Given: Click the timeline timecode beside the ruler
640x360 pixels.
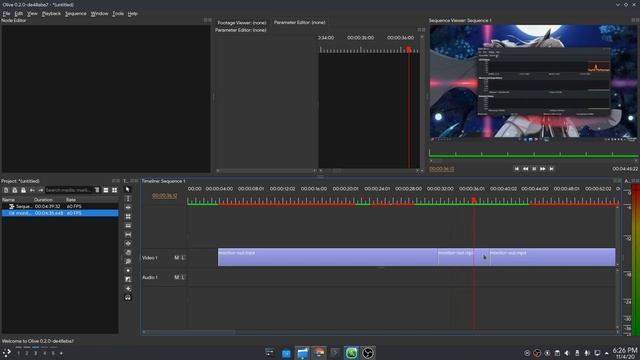Looking at the screenshot, I should click(x=164, y=196).
